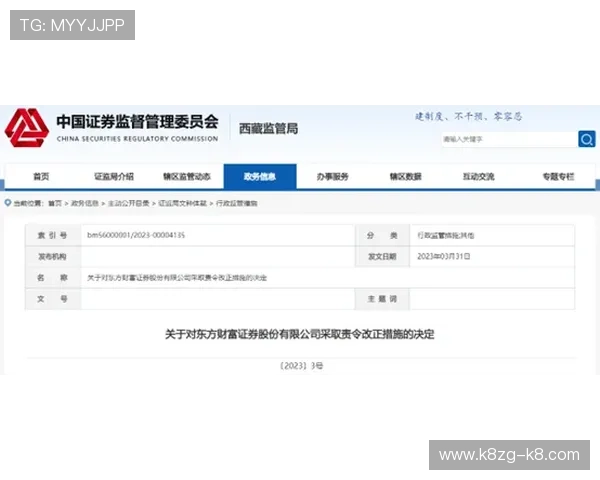Click the 分类 value cell text
The height and width of the screenshot is (480, 600).
(x=445, y=235)
